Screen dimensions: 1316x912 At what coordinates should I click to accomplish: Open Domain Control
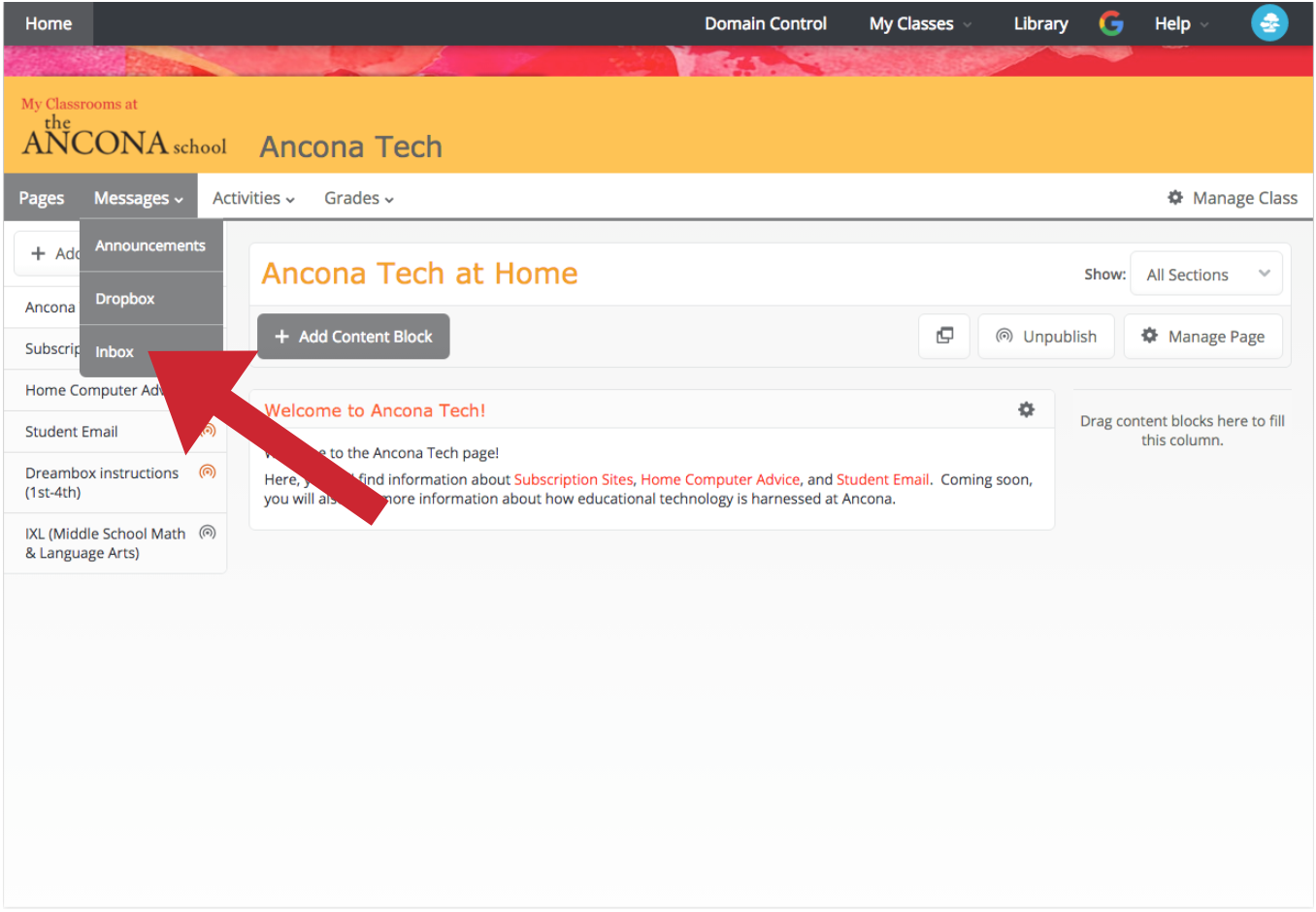click(x=766, y=23)
